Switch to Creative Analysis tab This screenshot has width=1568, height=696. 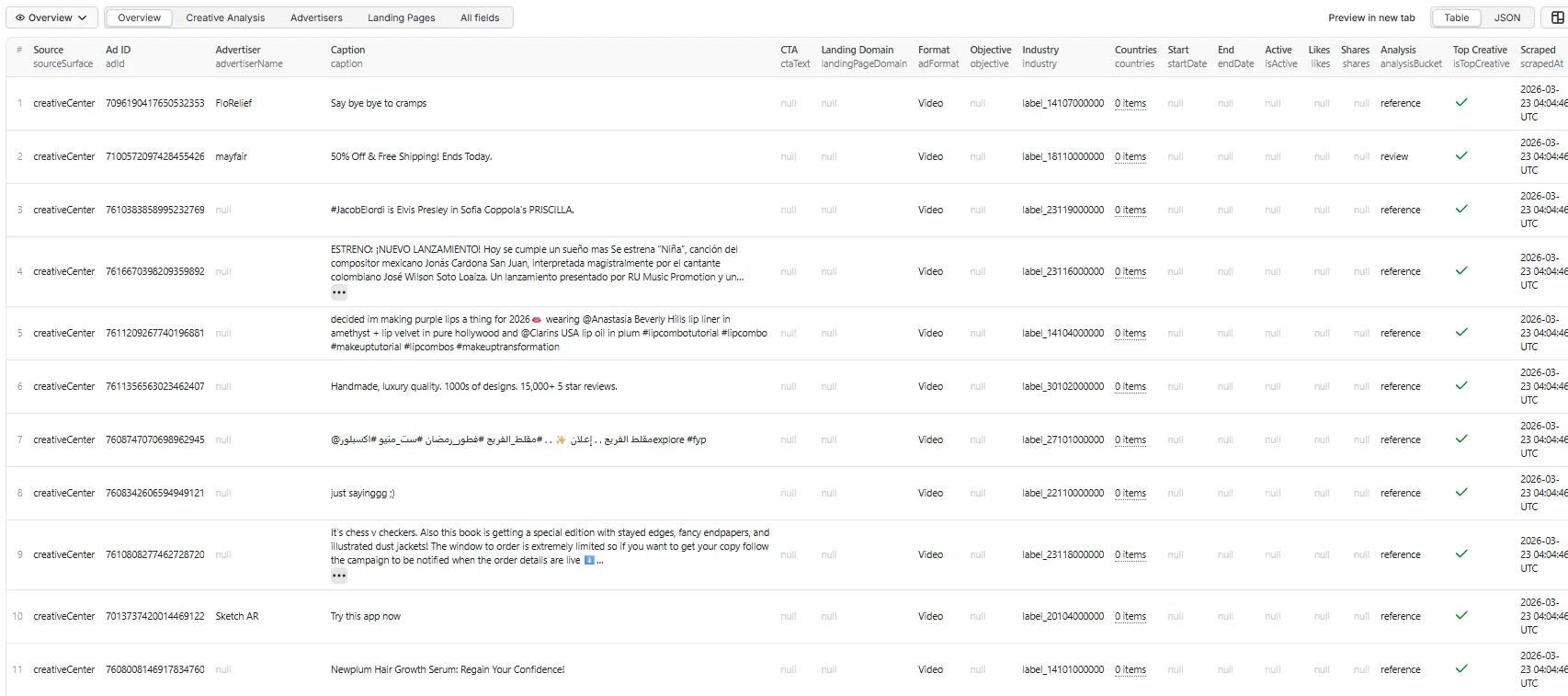tap(225, 17)
